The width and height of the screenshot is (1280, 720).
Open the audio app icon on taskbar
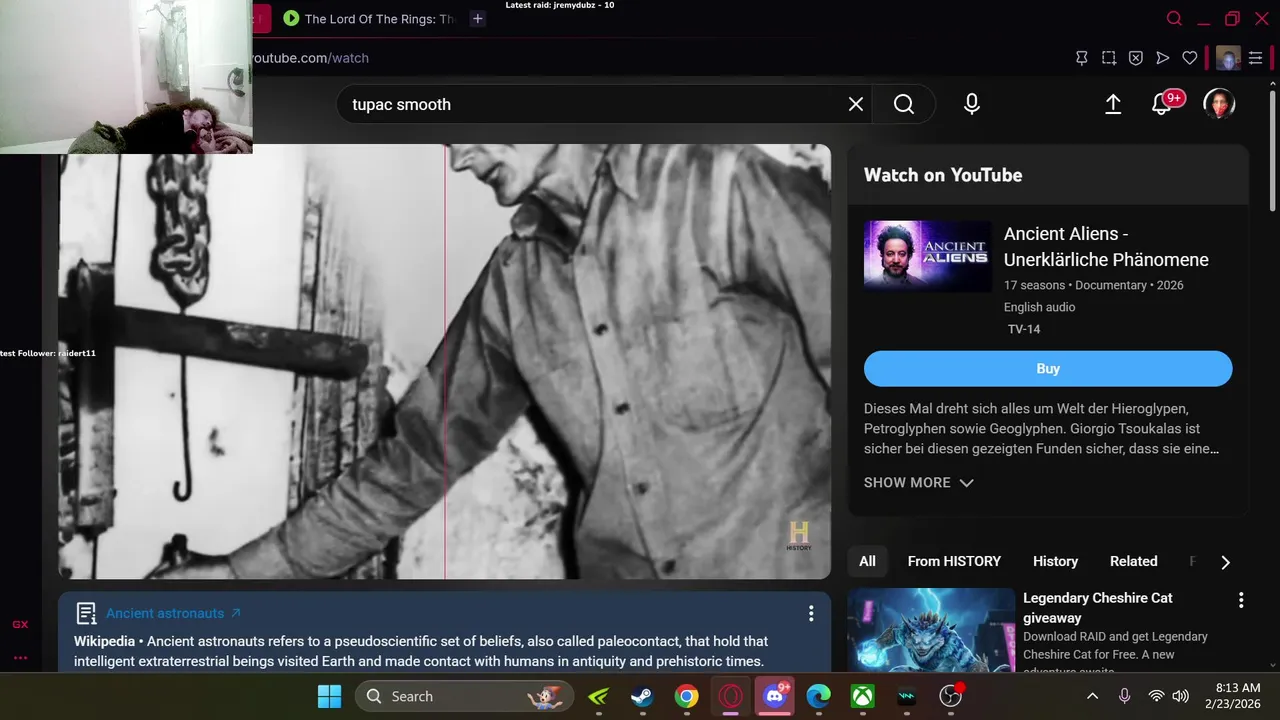click(x=907, y=696)
